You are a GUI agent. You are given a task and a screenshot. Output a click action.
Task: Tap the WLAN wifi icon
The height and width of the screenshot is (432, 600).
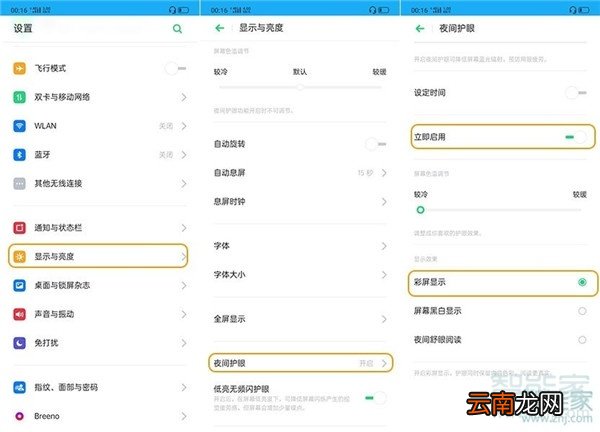[20, 126]
